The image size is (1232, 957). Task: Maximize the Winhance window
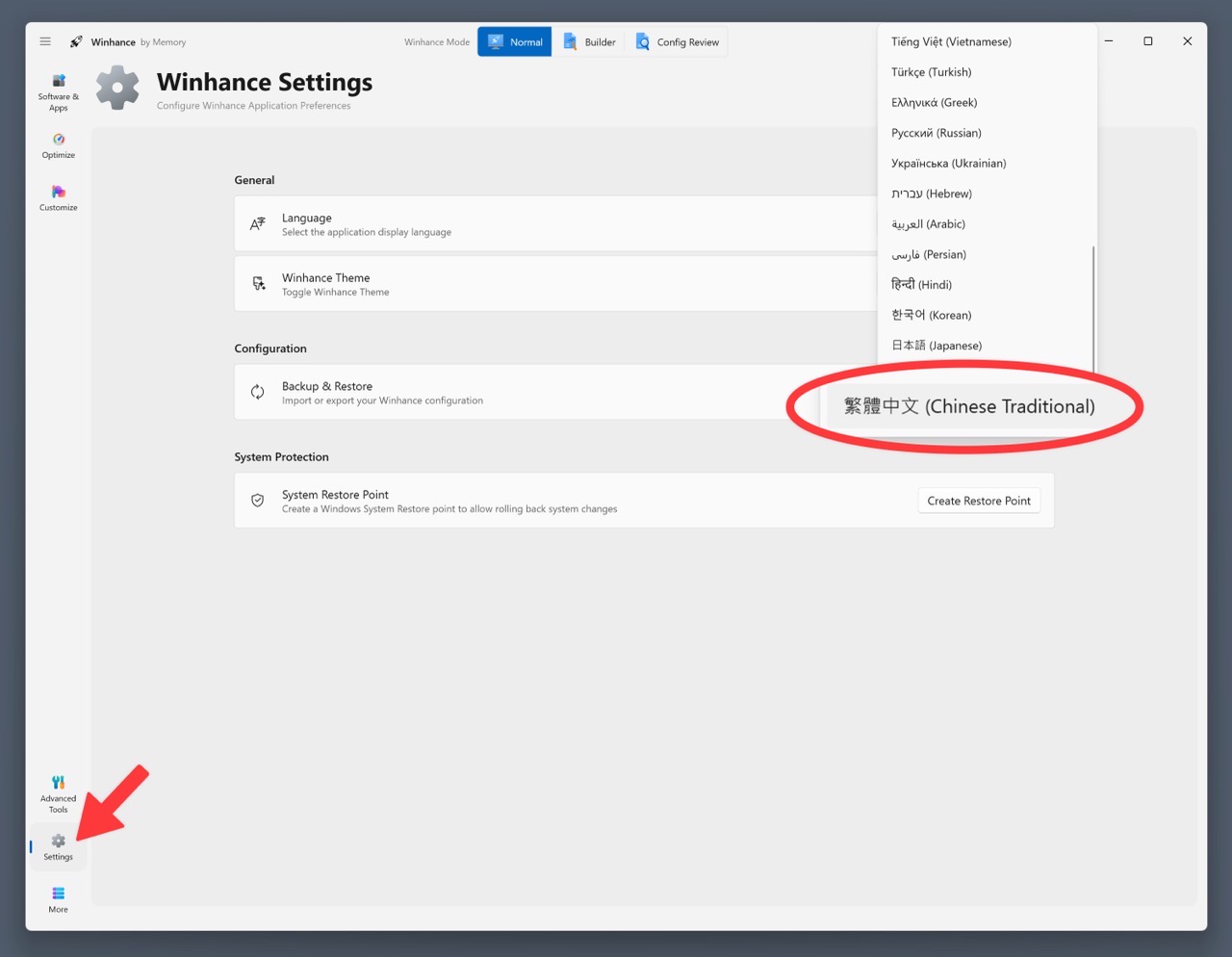(x=1148, y=41)
